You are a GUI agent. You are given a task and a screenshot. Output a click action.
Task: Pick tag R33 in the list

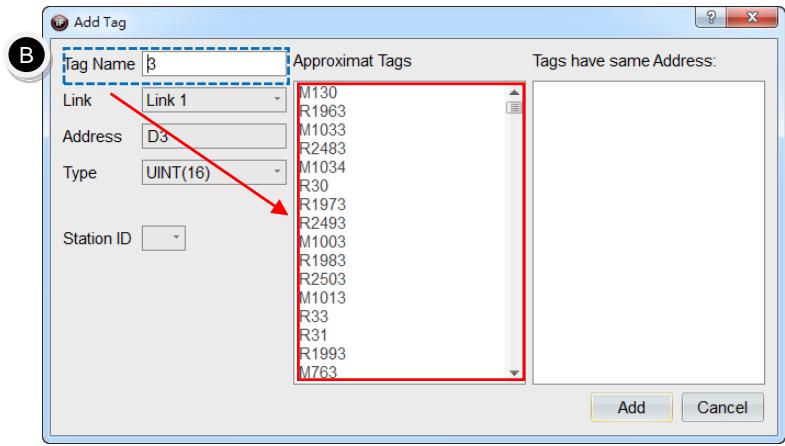pos(314,316)
